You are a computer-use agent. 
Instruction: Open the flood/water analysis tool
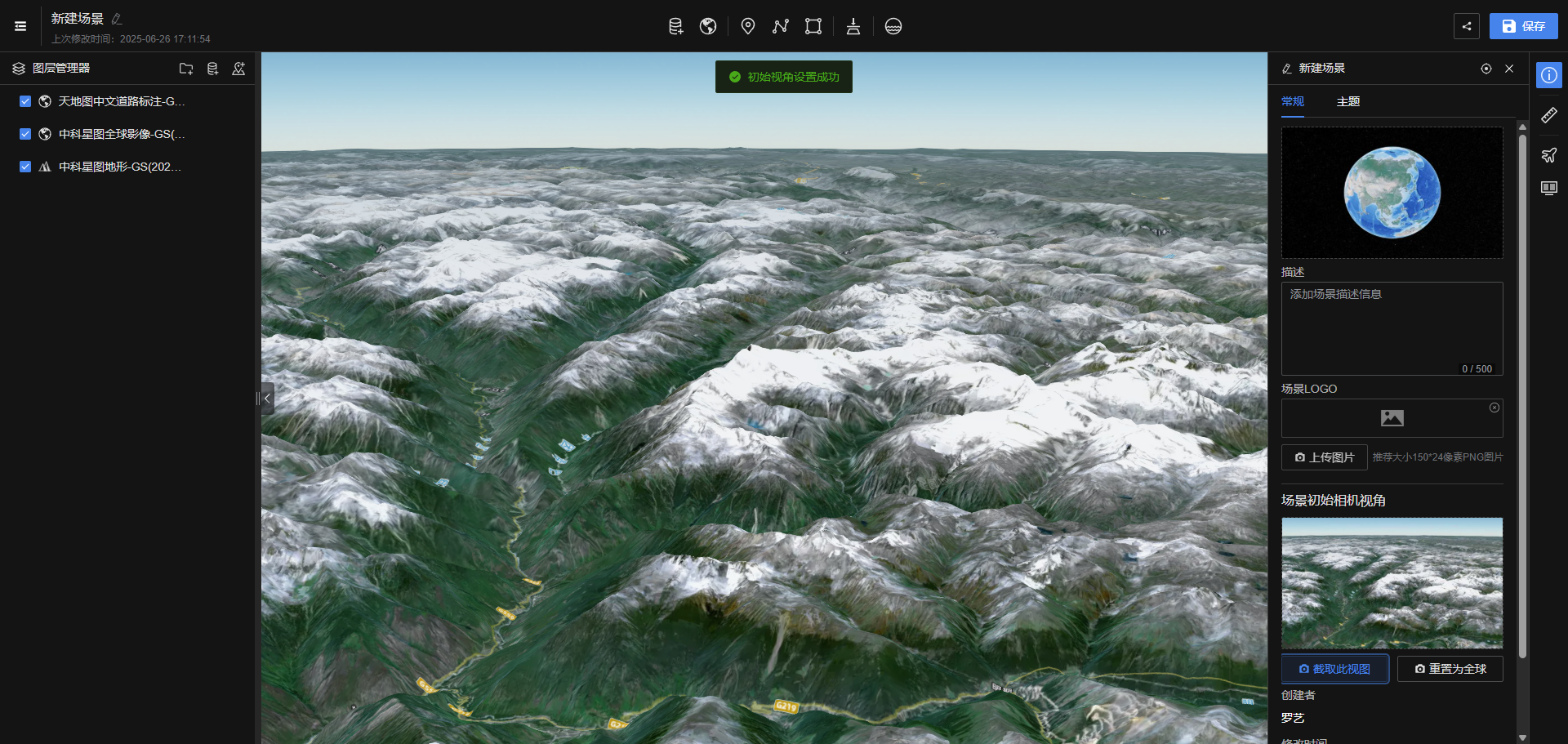[x=893, y=26]
